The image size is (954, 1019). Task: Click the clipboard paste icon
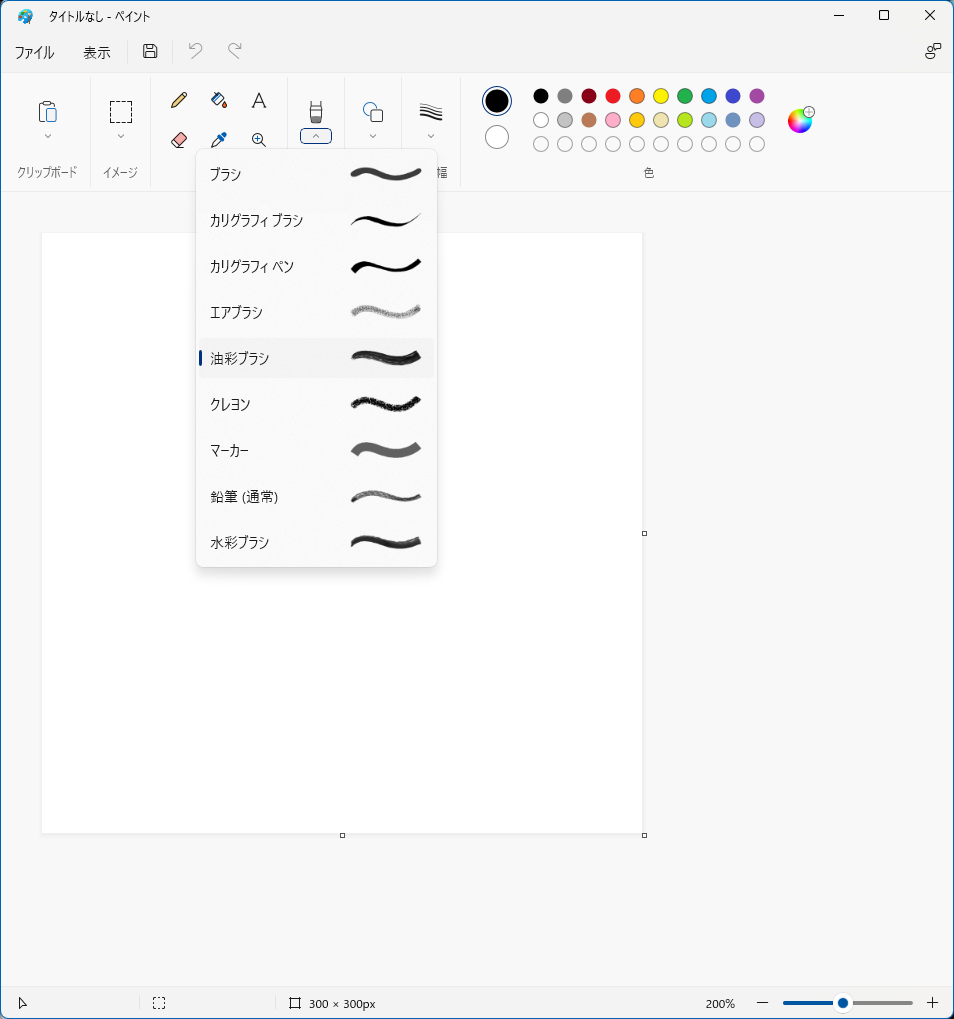(x=47, y=112)
